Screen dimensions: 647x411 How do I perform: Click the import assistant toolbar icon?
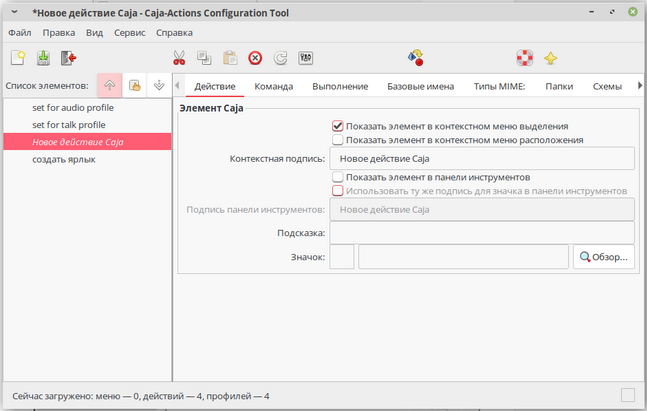[x=416, y=59]
